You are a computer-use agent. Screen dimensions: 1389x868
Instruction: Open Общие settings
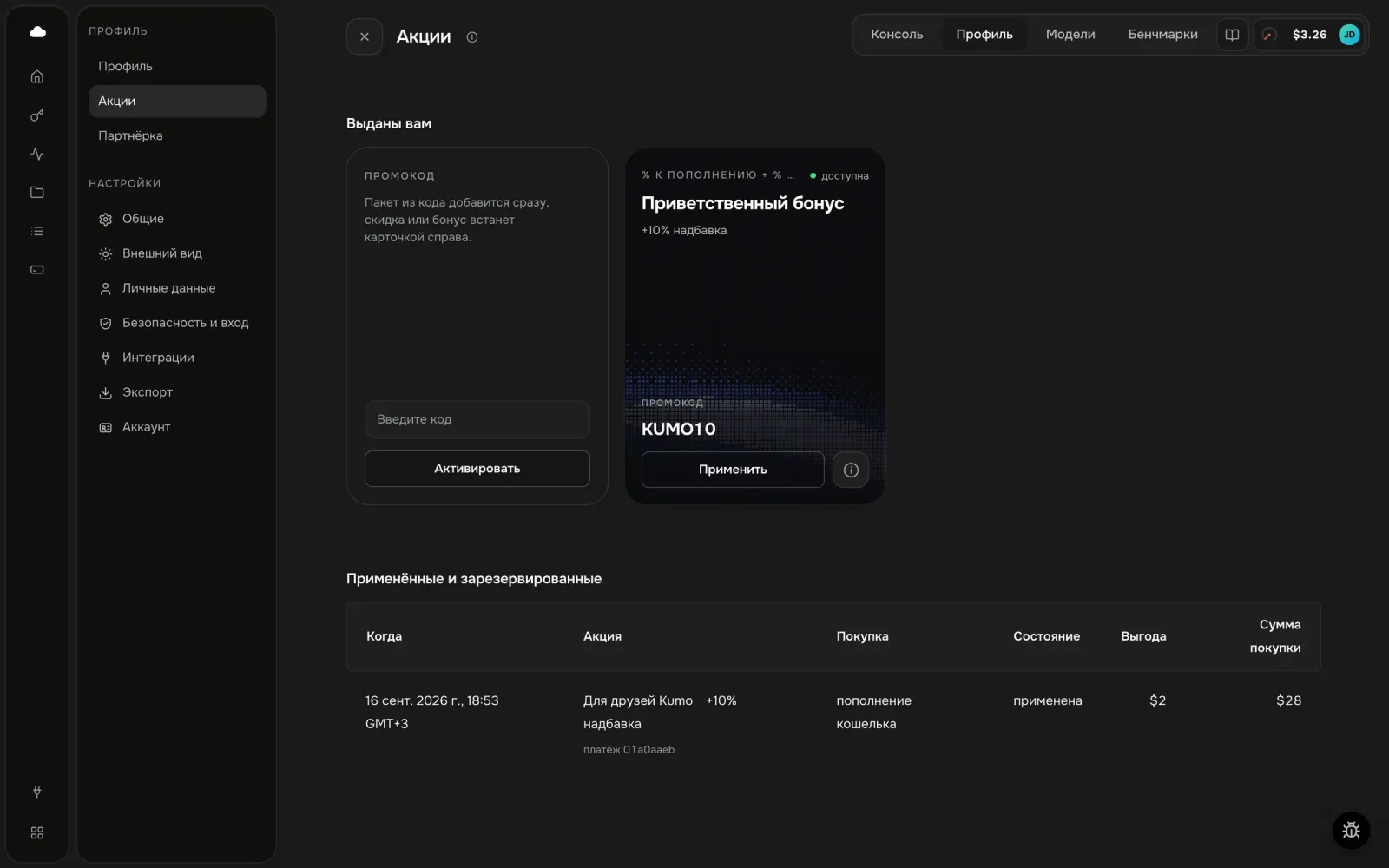click(x=177, y=219)
